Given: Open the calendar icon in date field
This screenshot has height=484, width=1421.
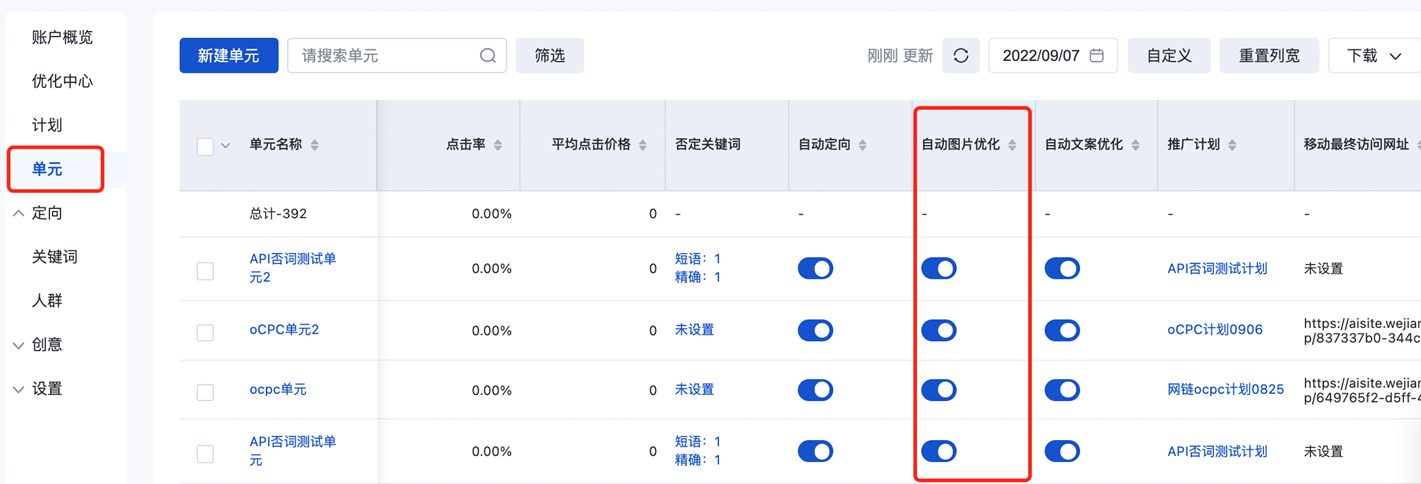Looking at the screenshot, I should (1096, 56).
